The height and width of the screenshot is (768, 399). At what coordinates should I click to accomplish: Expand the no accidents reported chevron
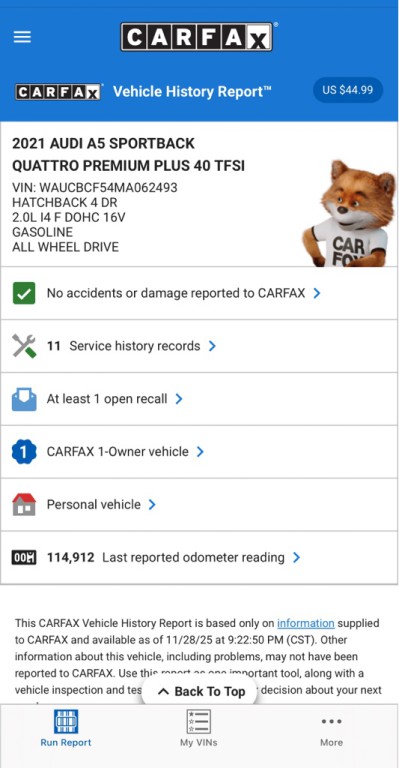[x=317, y=293]
